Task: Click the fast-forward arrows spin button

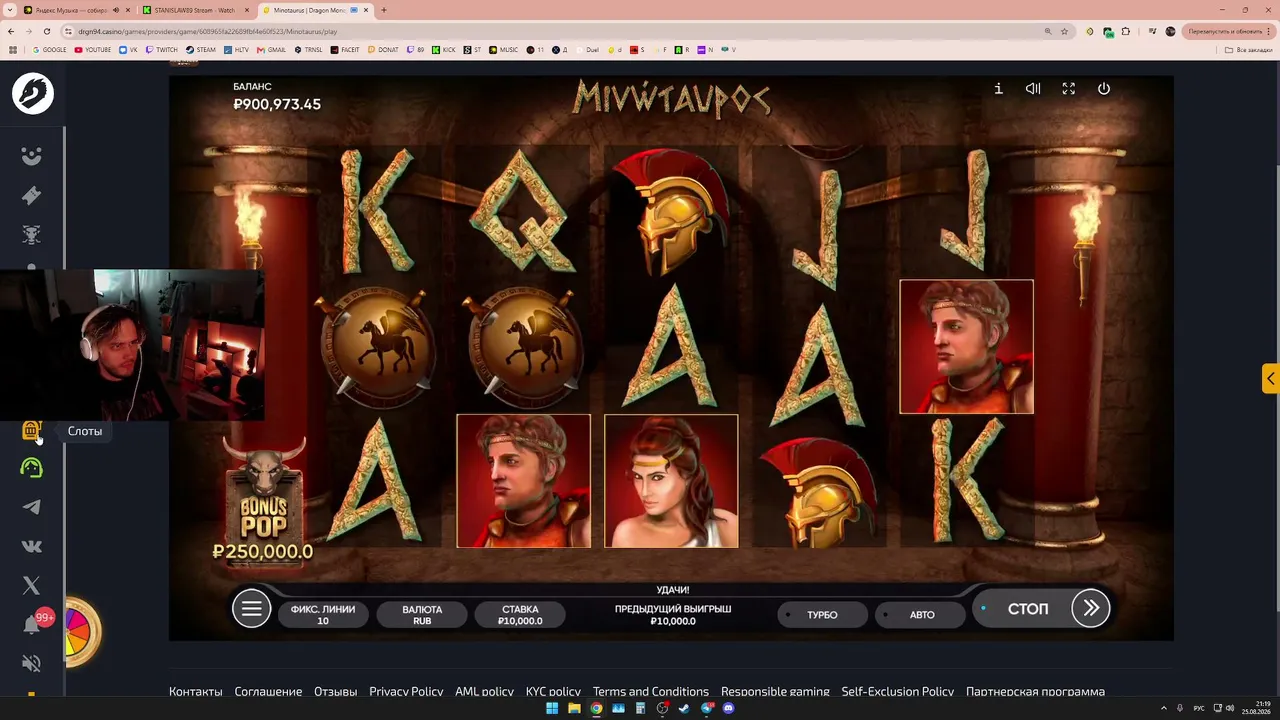Action: pyautogui.click(x=1090, y=608)
